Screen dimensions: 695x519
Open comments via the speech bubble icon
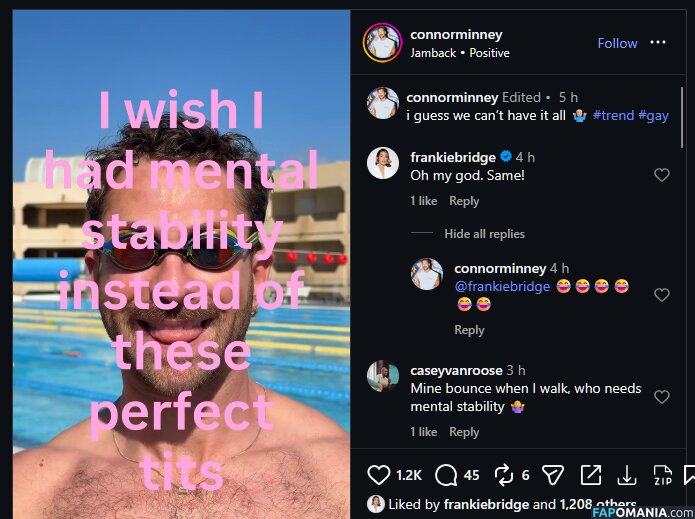tap(446, 475)
